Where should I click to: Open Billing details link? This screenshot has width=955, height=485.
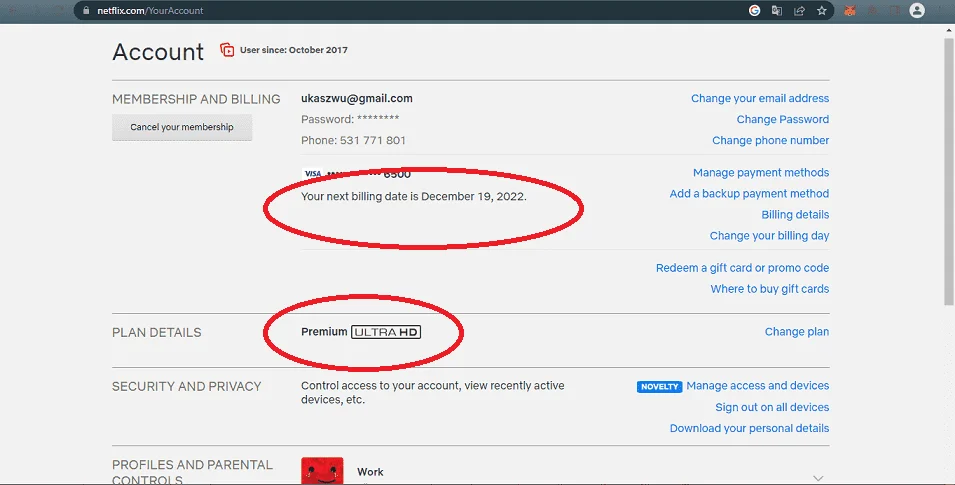pos(795,214)
